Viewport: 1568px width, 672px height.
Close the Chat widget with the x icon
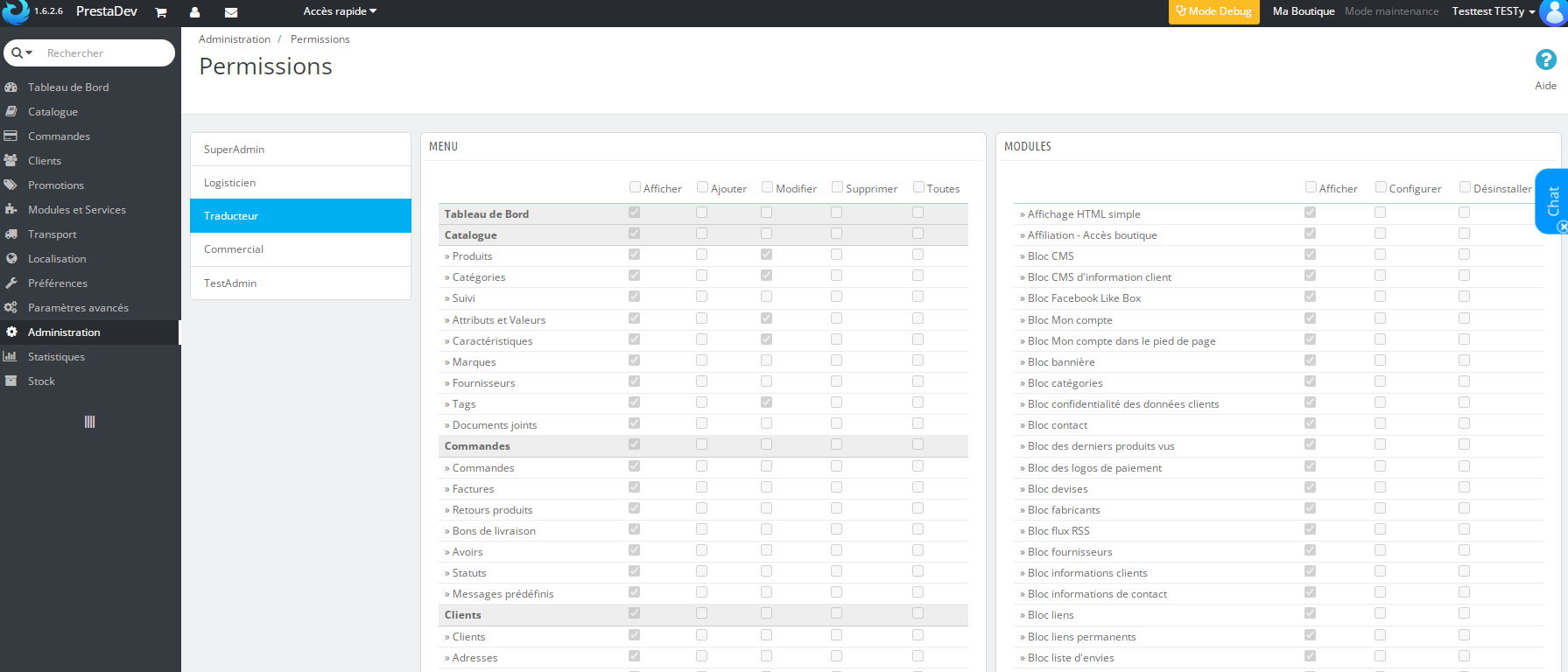tap(1562, 227)
